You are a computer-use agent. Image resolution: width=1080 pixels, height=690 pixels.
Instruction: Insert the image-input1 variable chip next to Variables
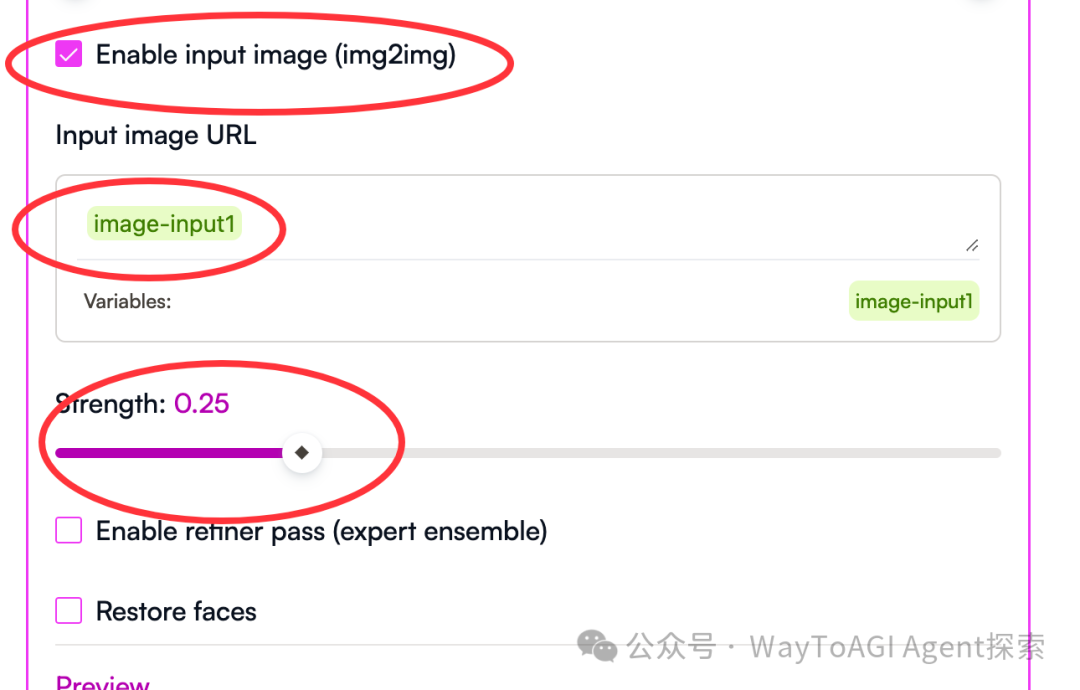click(913, 301)
